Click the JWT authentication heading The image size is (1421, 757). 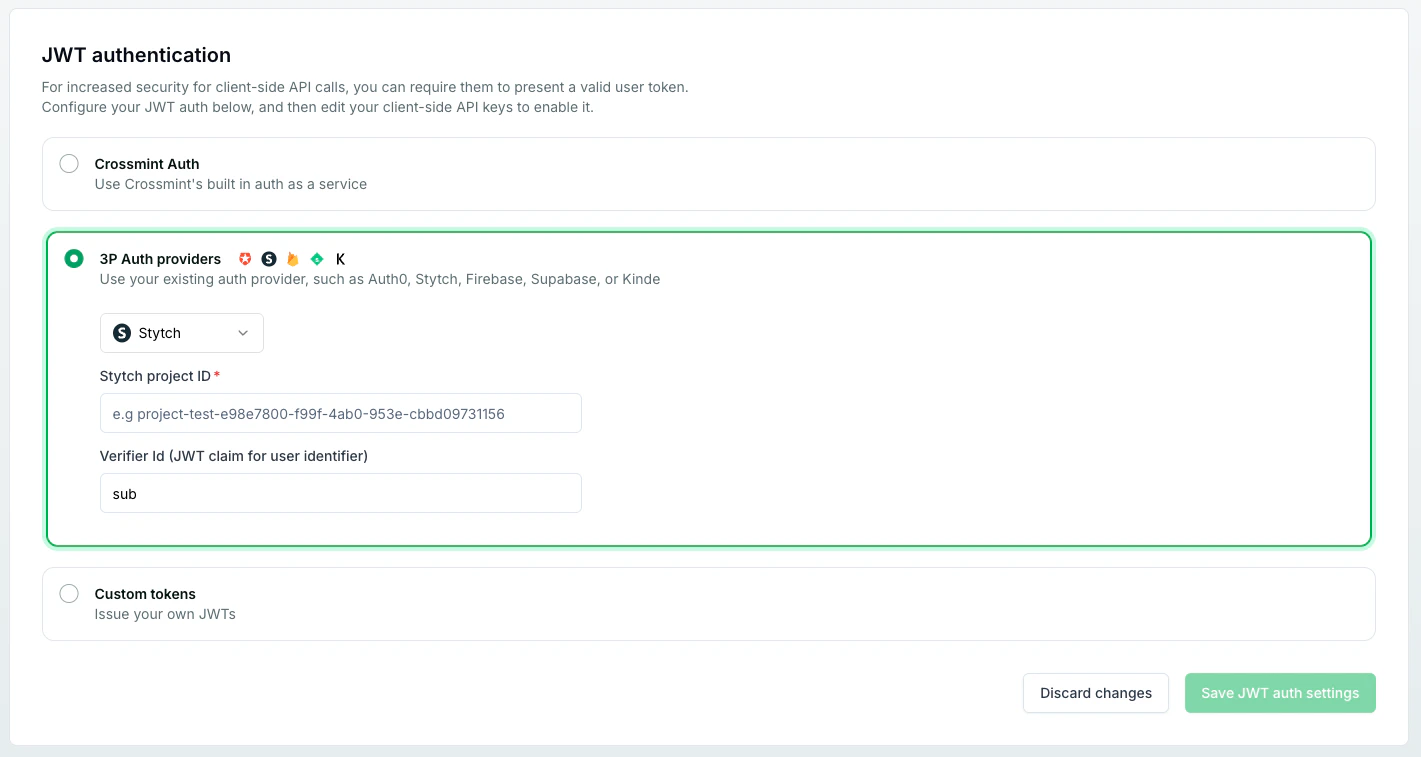(136, 55)
